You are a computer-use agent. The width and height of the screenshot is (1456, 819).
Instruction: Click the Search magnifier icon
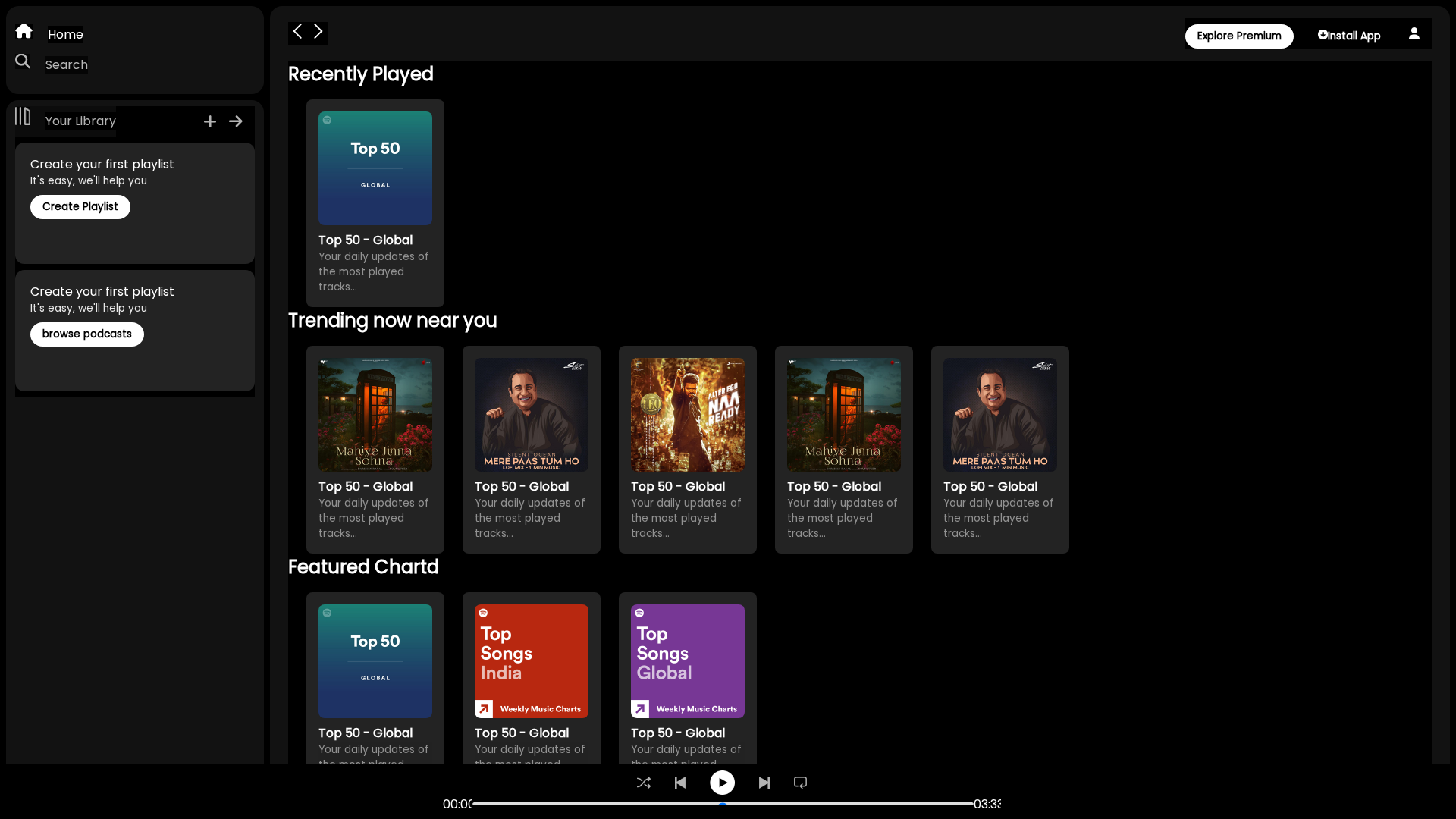tap(23, 61)
